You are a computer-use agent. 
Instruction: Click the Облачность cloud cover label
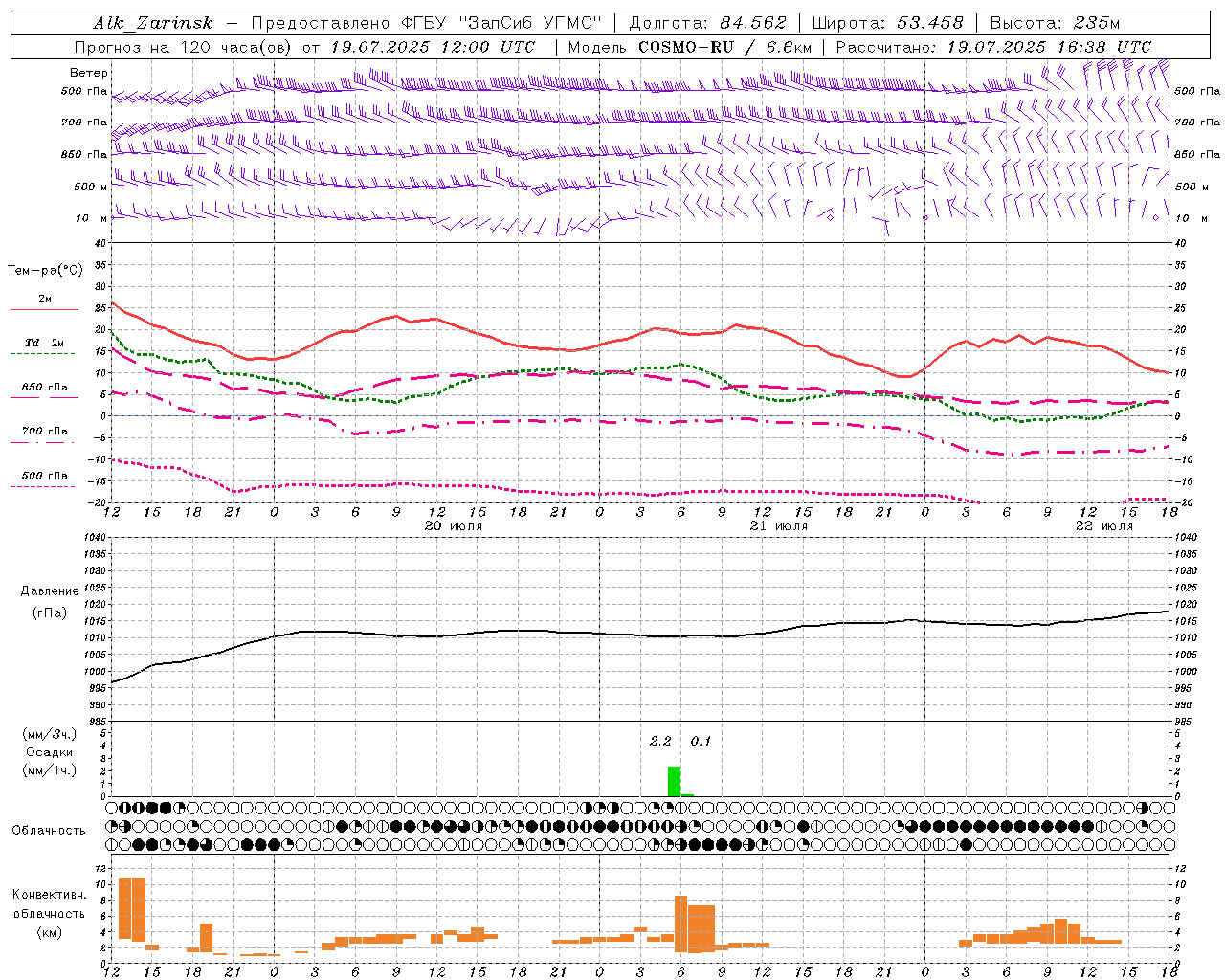coord(49,831)
